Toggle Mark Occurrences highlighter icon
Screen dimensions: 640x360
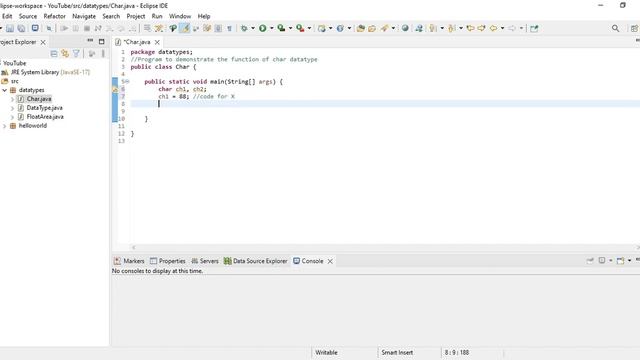[x=185, y=28]
